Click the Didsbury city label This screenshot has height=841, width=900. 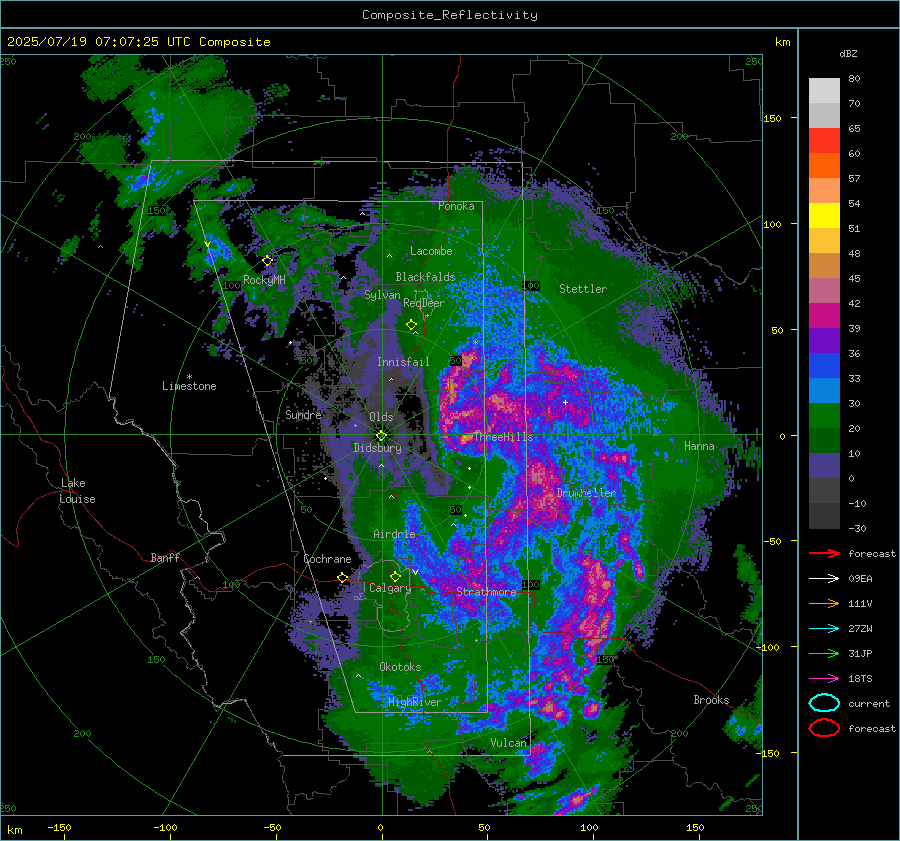coord(377,448)
